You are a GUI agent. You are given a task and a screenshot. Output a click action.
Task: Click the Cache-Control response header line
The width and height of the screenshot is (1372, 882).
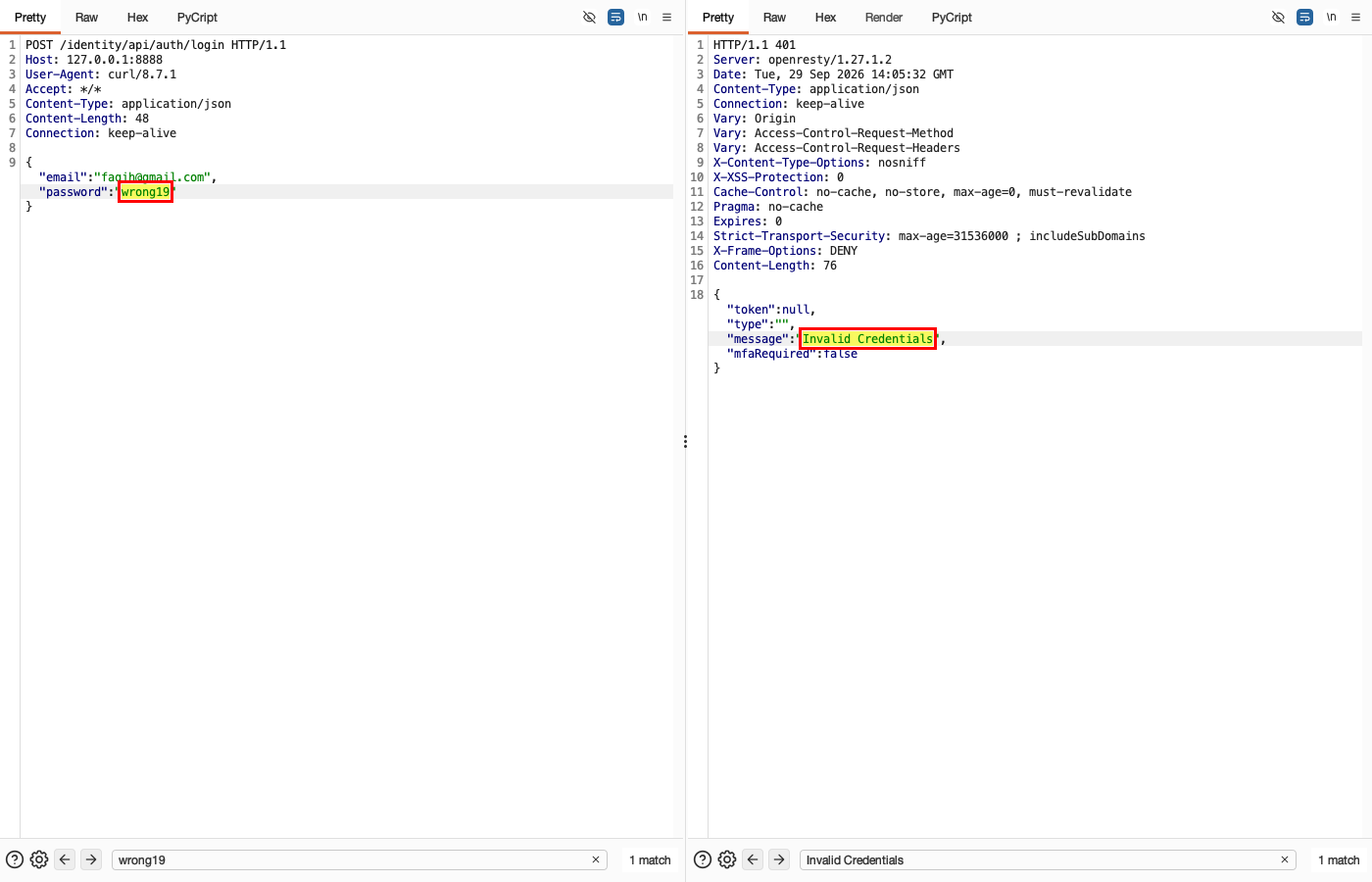tap(922, 192)
